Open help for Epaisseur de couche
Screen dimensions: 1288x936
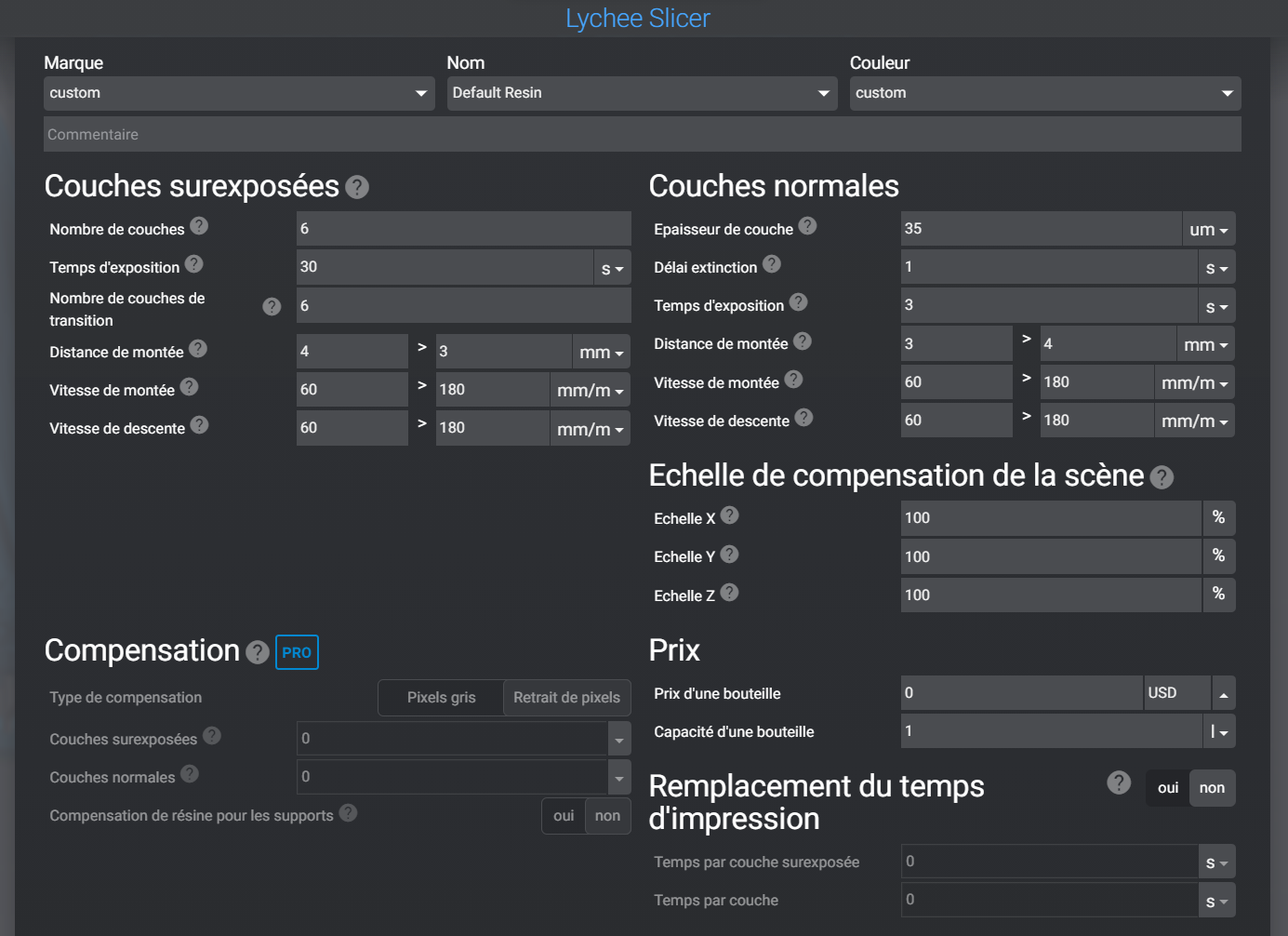pyautogui.click(x=807, y=226)
